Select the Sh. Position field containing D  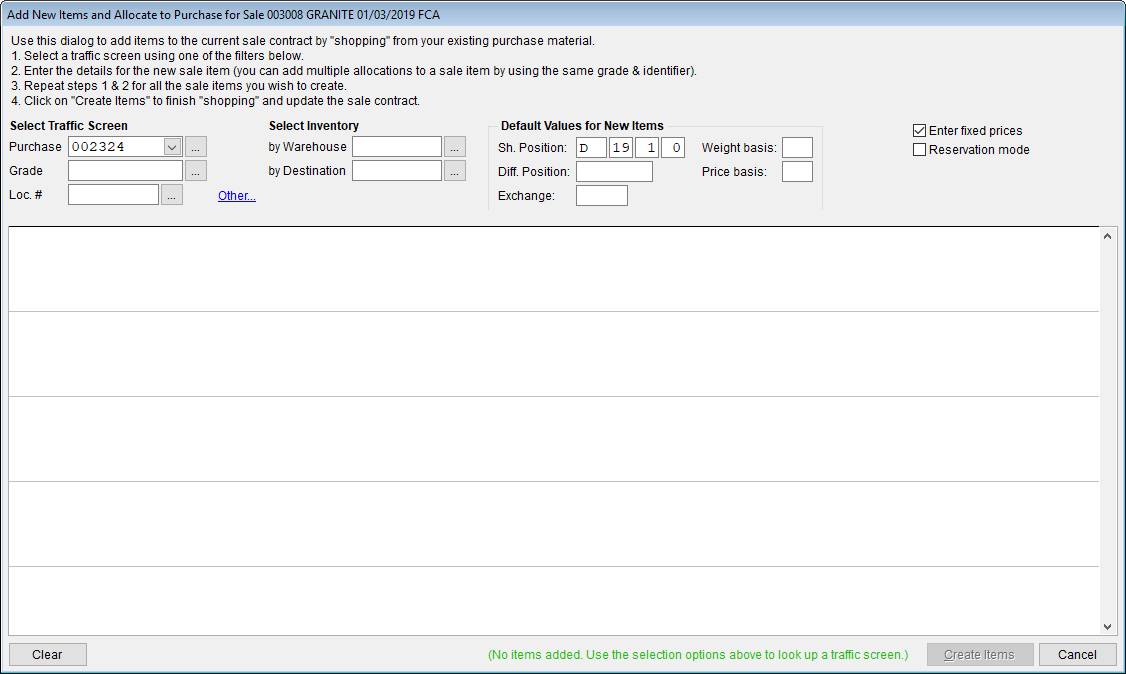click(591, 148)
